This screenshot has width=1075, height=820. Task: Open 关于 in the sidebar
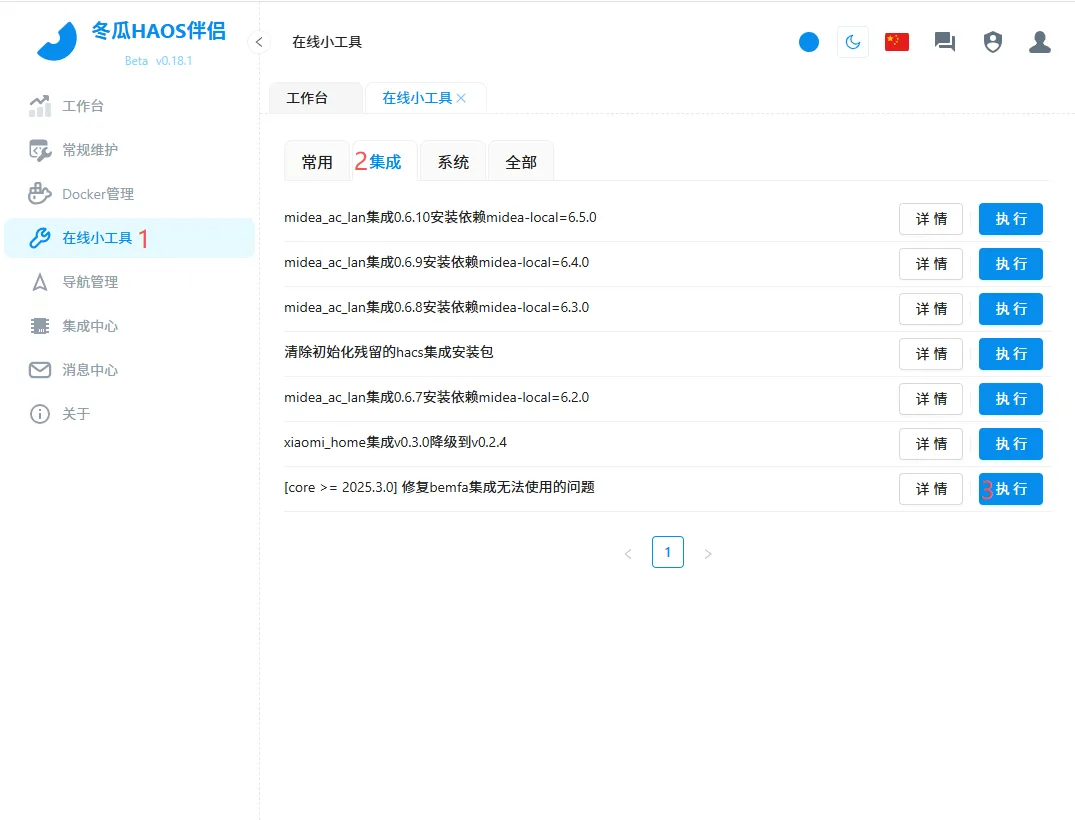click(x=130, y=413)
